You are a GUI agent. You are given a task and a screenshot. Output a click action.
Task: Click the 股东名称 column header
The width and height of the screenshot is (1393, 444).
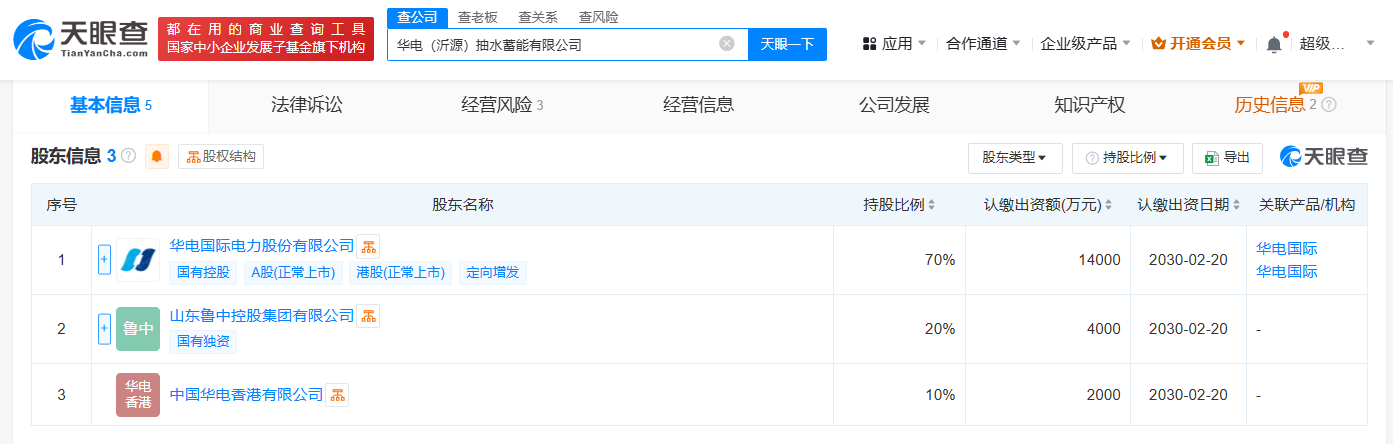click(462, 205)
